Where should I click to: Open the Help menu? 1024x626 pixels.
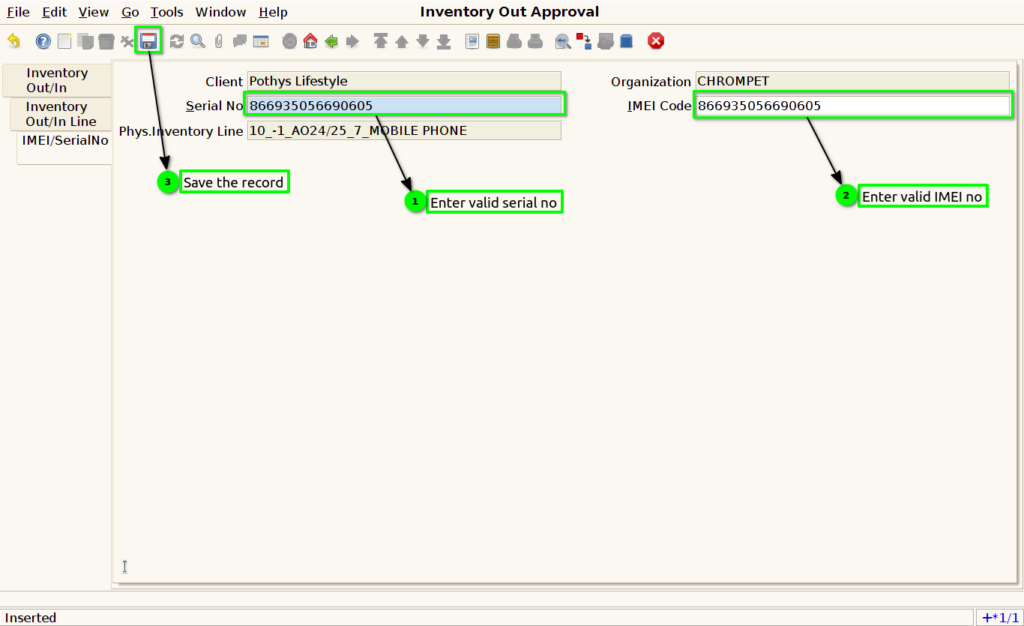273,12
